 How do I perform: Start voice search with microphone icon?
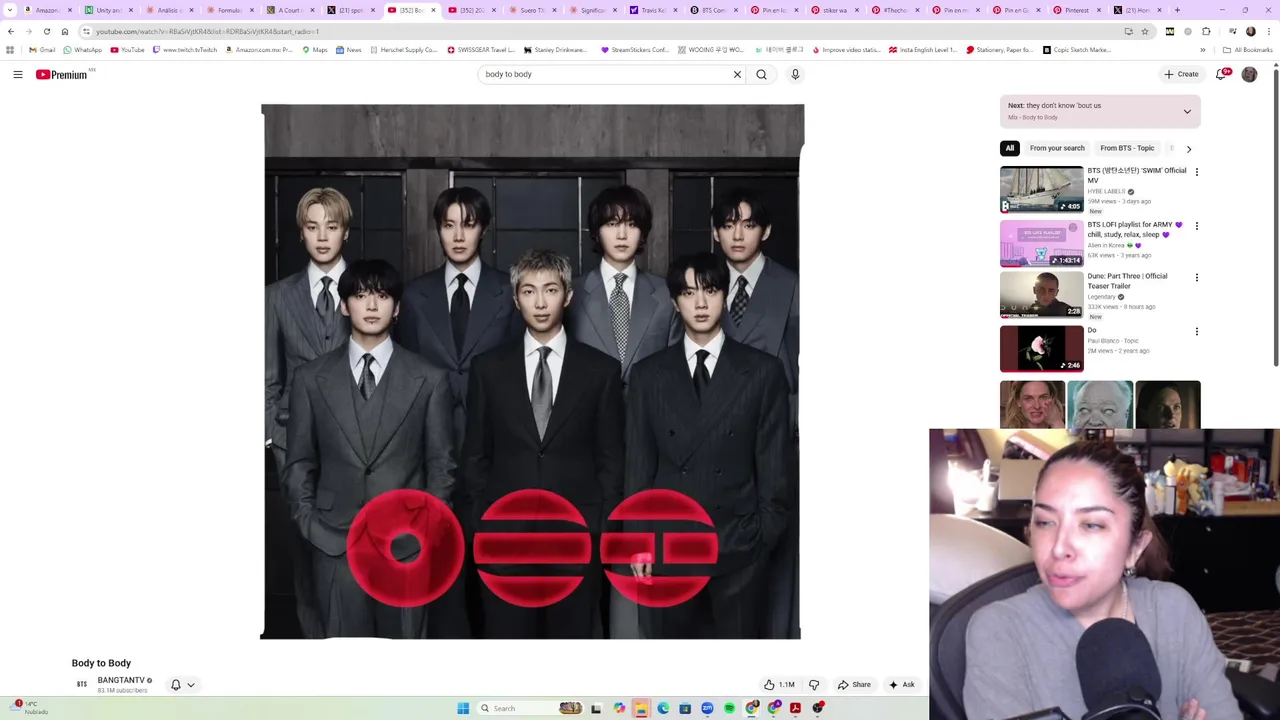[x=795, y=74]
